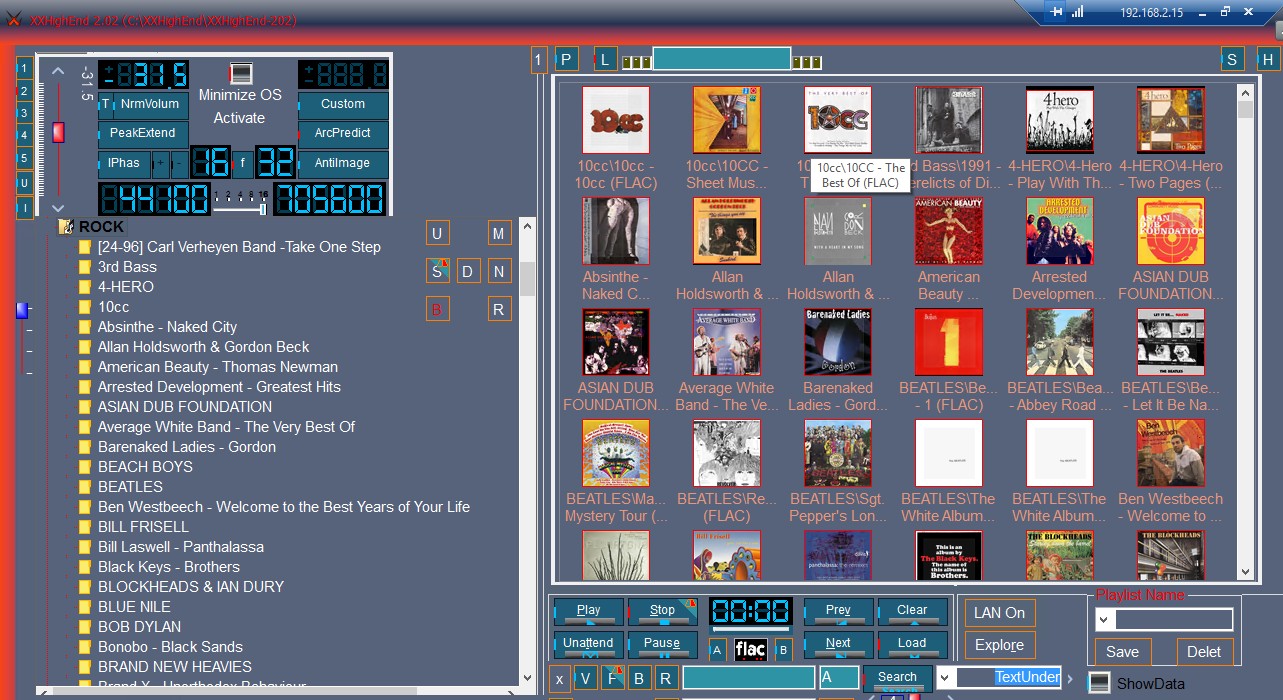1283x700 pixels.
Task: Pause playback
Action: pyautogui.click(x=662, y=643)
